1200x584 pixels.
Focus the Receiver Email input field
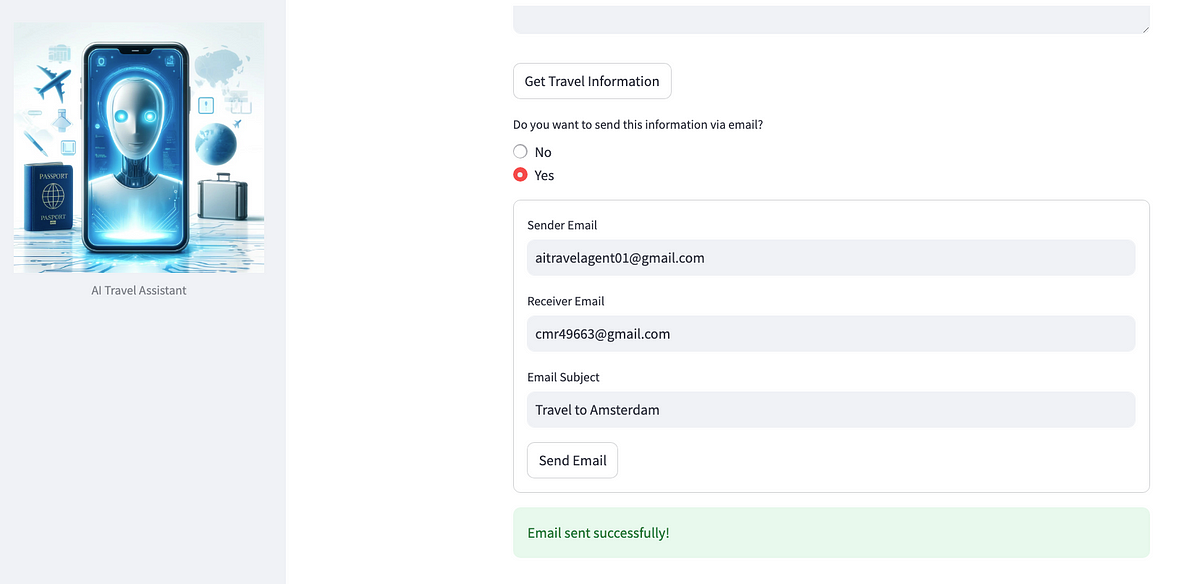pyautogui.click(x=830, y=334)
